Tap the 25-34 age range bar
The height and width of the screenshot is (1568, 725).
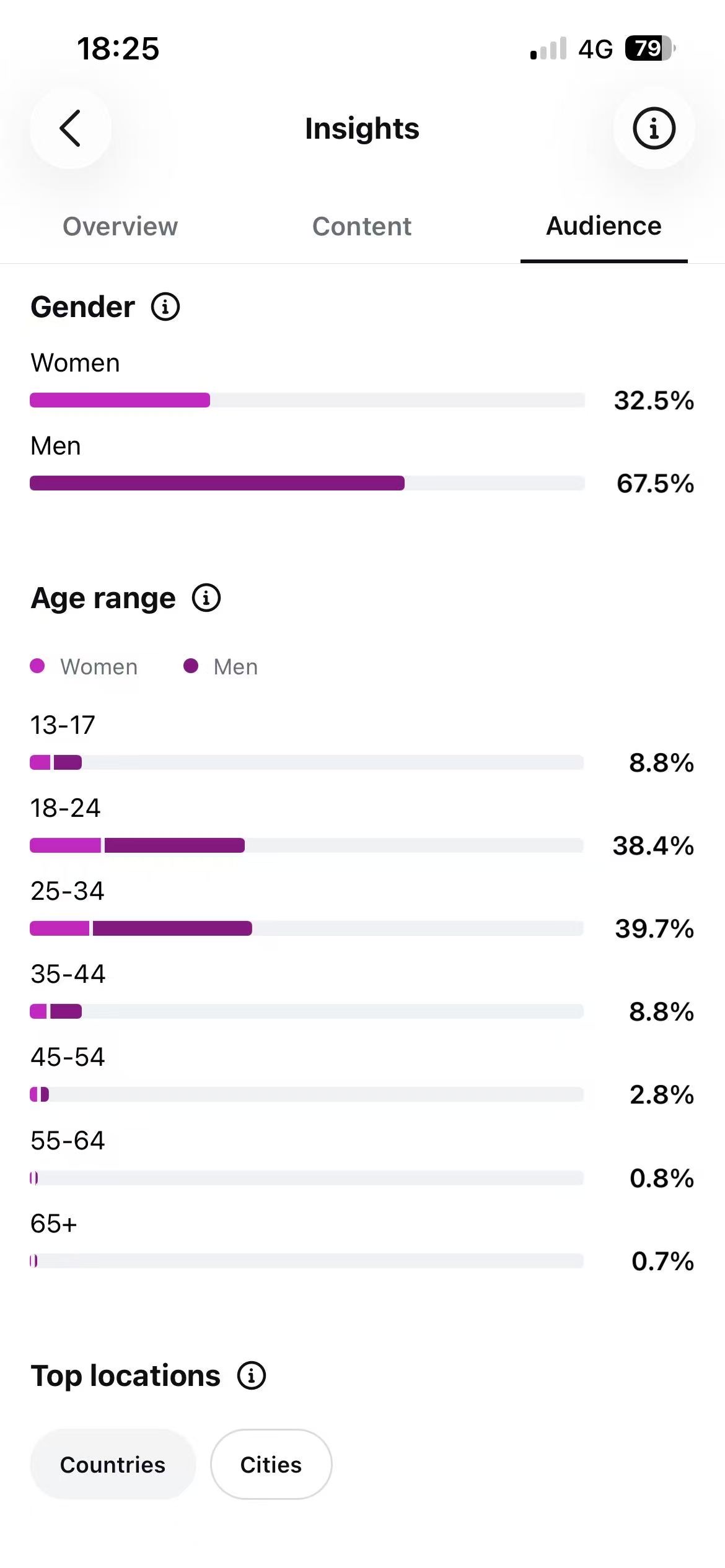click(x=307, y=928)
